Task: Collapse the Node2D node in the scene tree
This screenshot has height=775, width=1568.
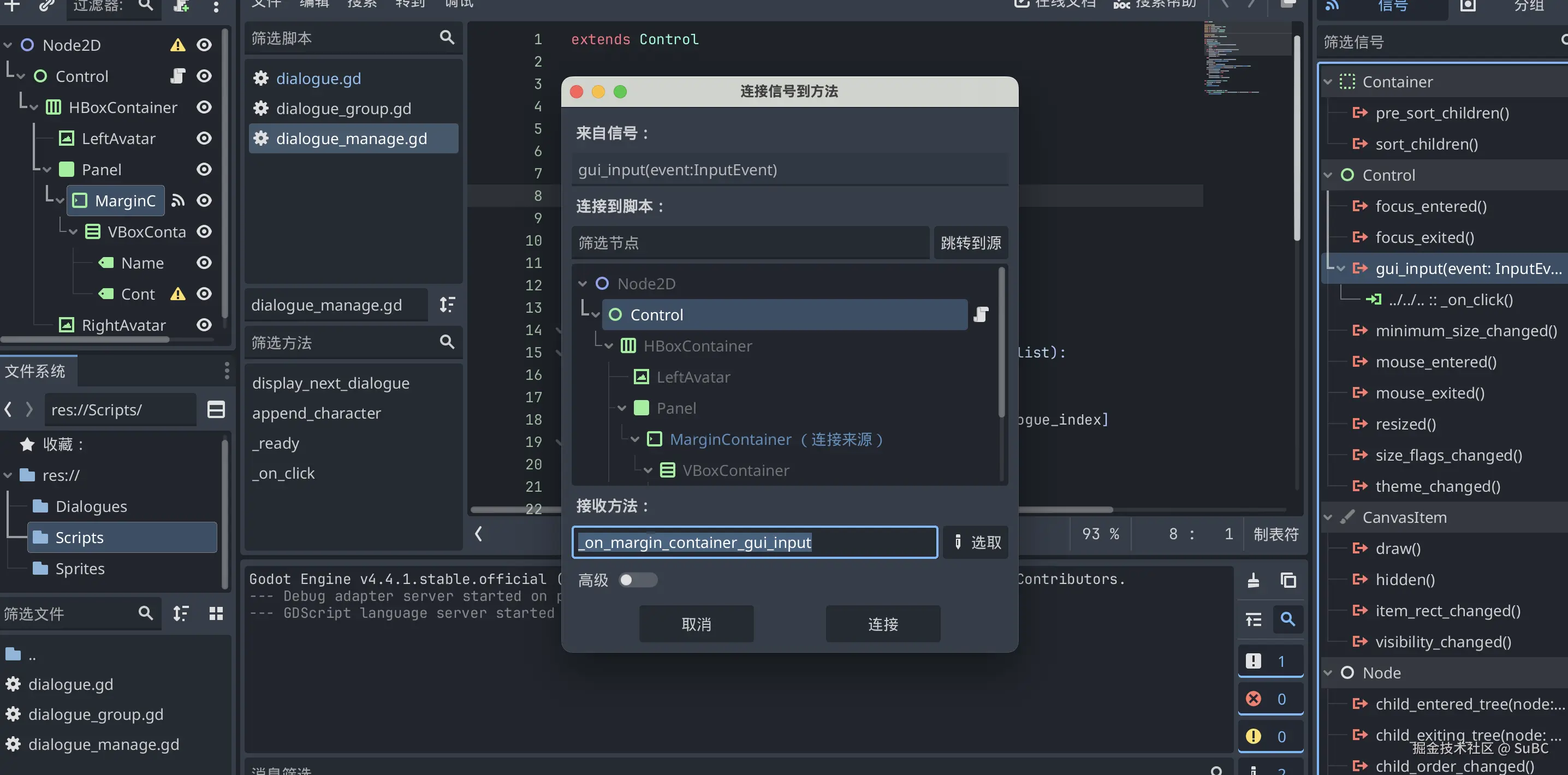Action: 7,44
